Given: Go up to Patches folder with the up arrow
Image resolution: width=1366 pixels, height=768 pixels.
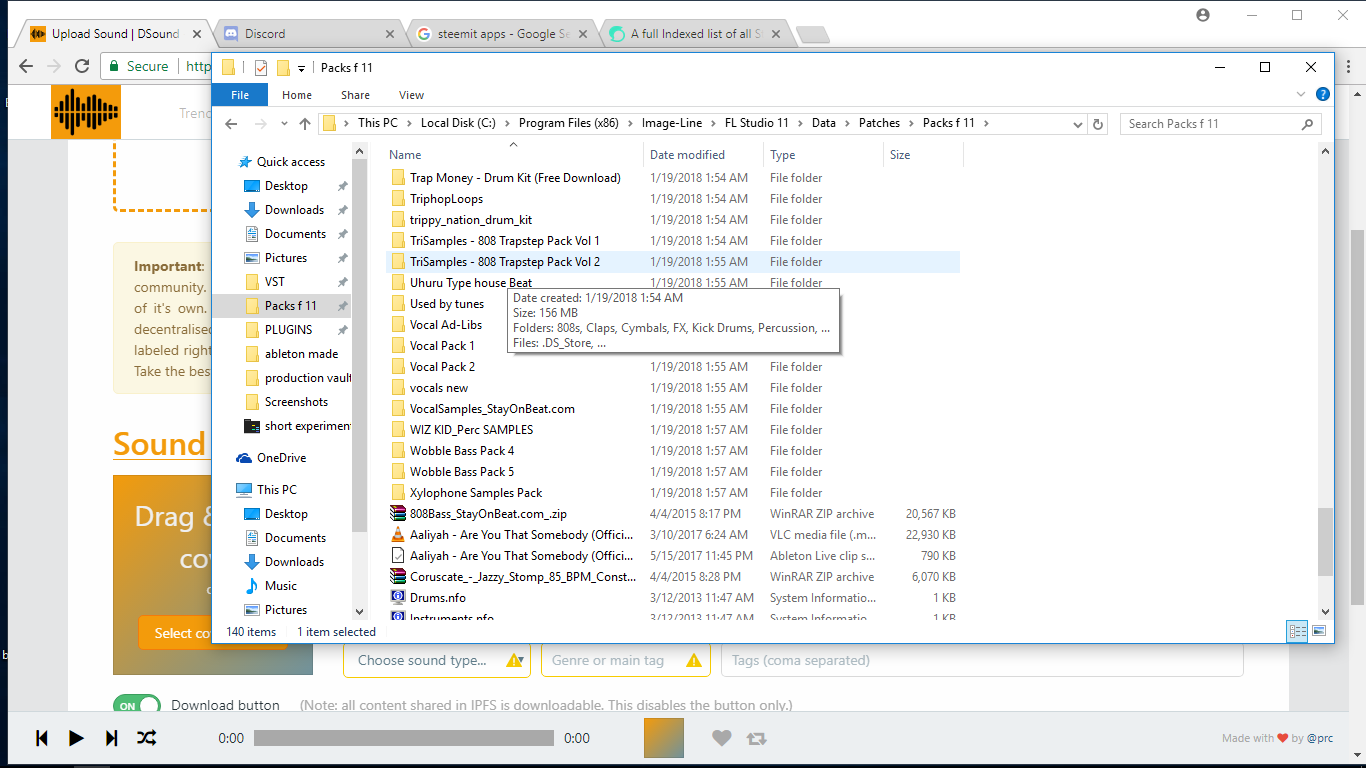Looking at the screenshot, I should [305, 123].
